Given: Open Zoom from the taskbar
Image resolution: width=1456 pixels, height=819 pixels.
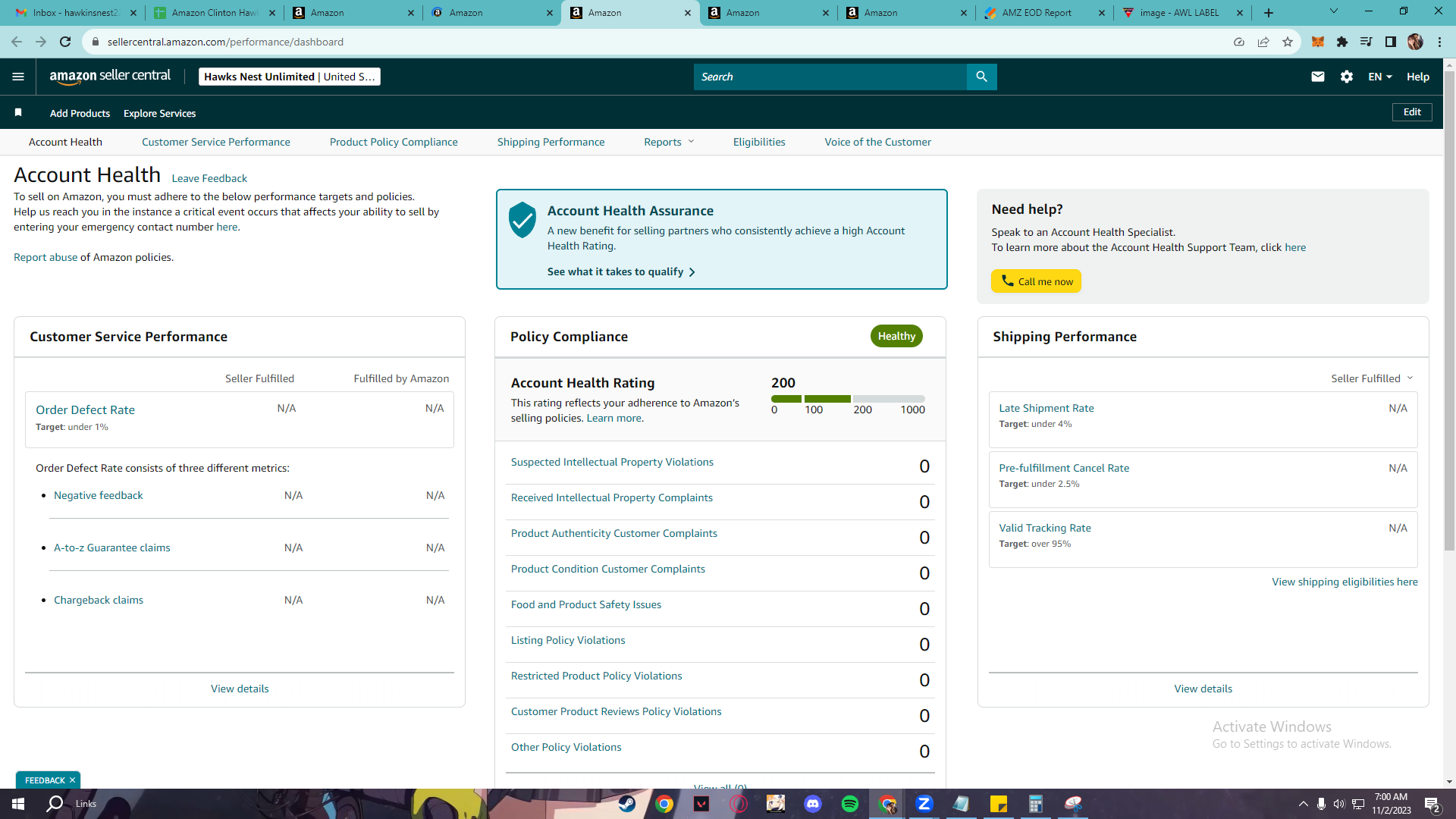Looking at the screenshot, I should point(924,804).
